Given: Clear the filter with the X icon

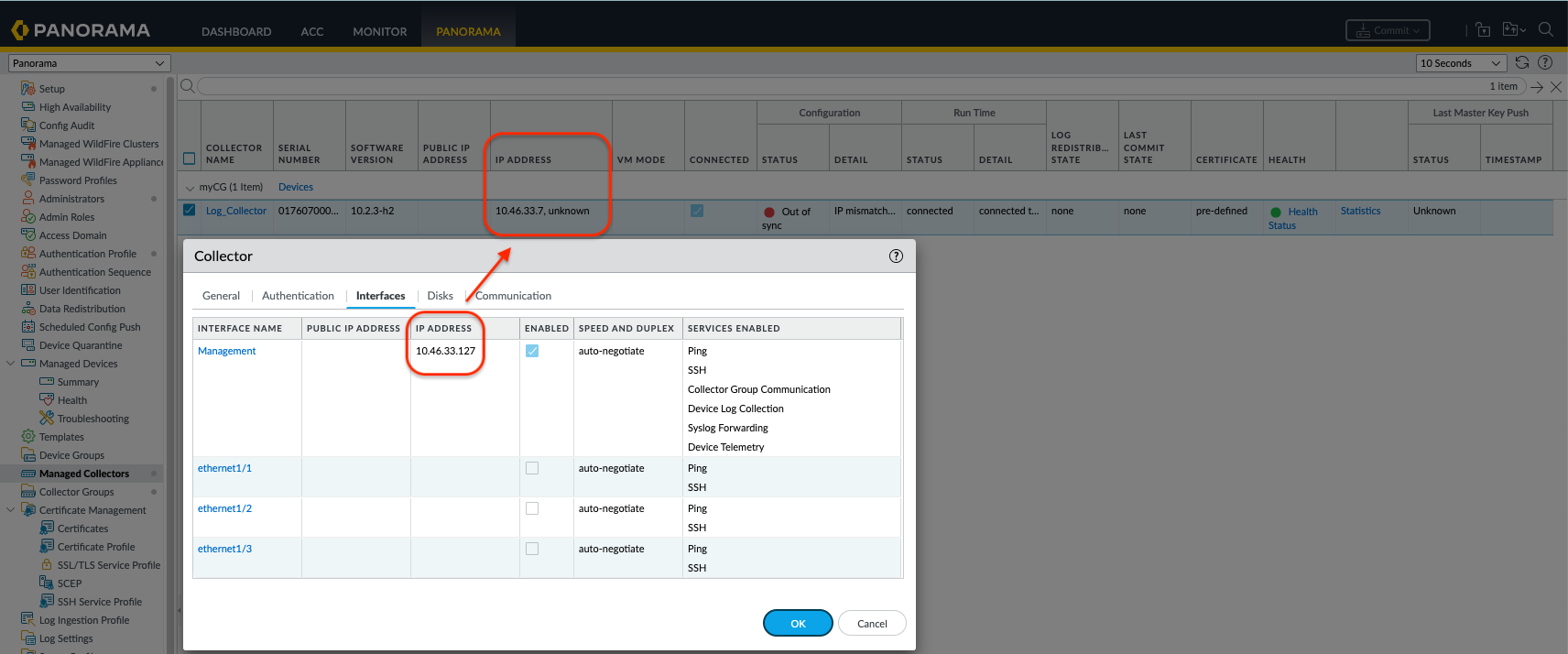Looking at the screenshot, I should (x=1555, y=87).
